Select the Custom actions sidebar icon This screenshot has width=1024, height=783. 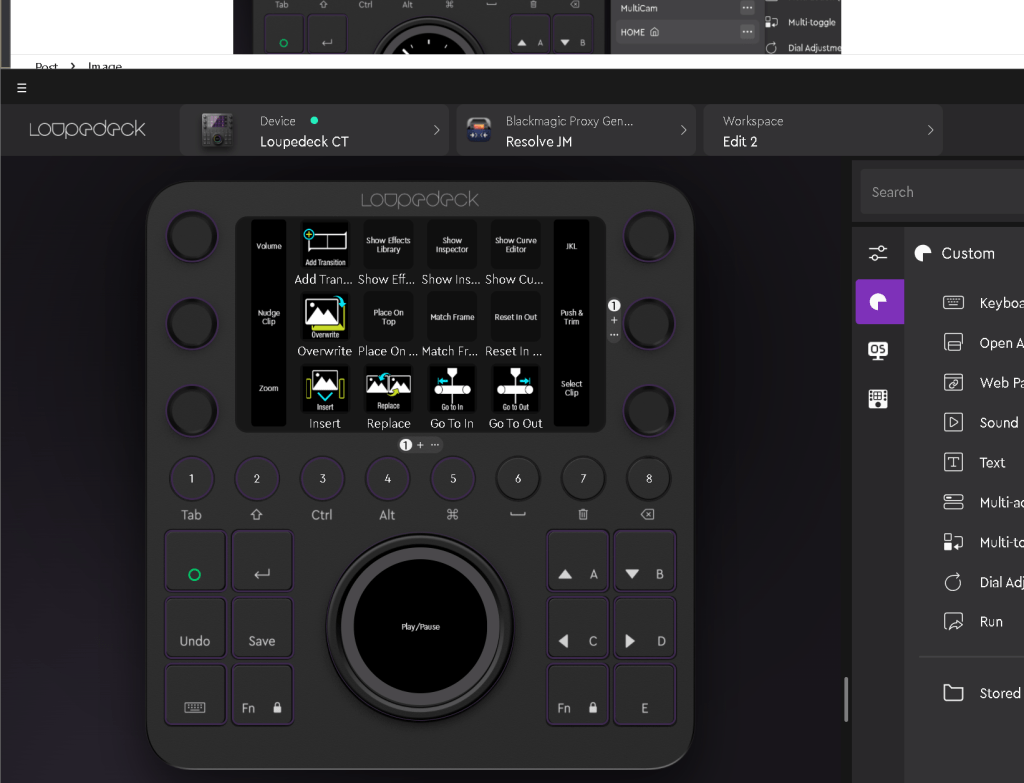(x=880, y=302)
